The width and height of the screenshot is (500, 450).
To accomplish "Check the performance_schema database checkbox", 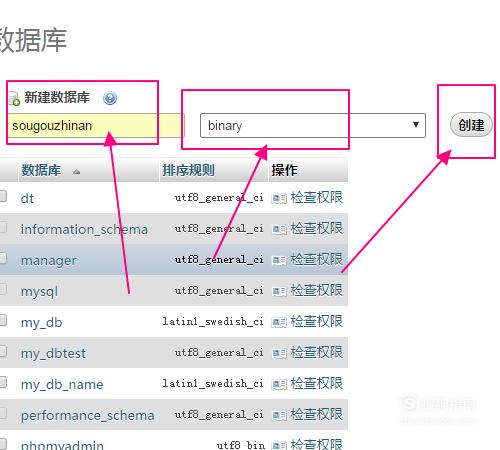I will pos(3,413).
